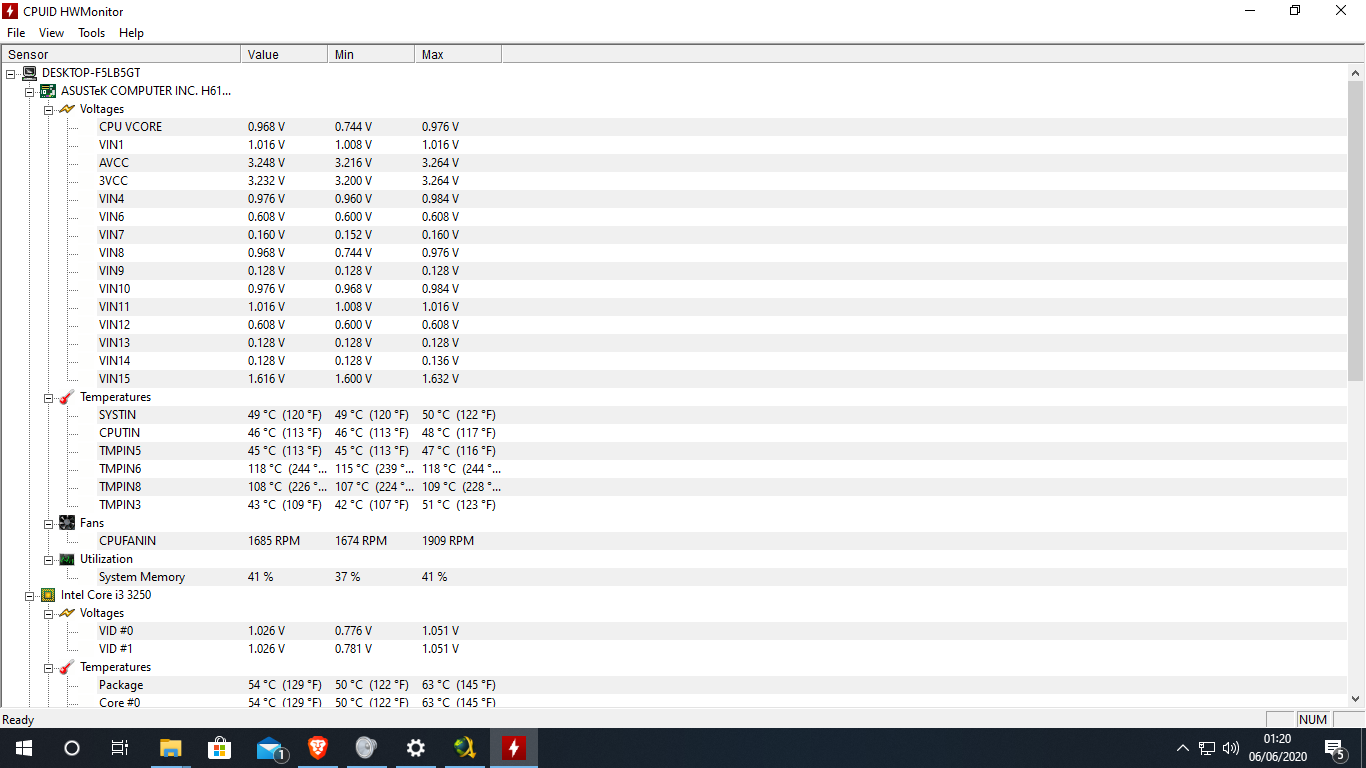The image size is (1366, 768).
Task: Open the Mail app in the taskbar
Action: [x=268, y=748]
